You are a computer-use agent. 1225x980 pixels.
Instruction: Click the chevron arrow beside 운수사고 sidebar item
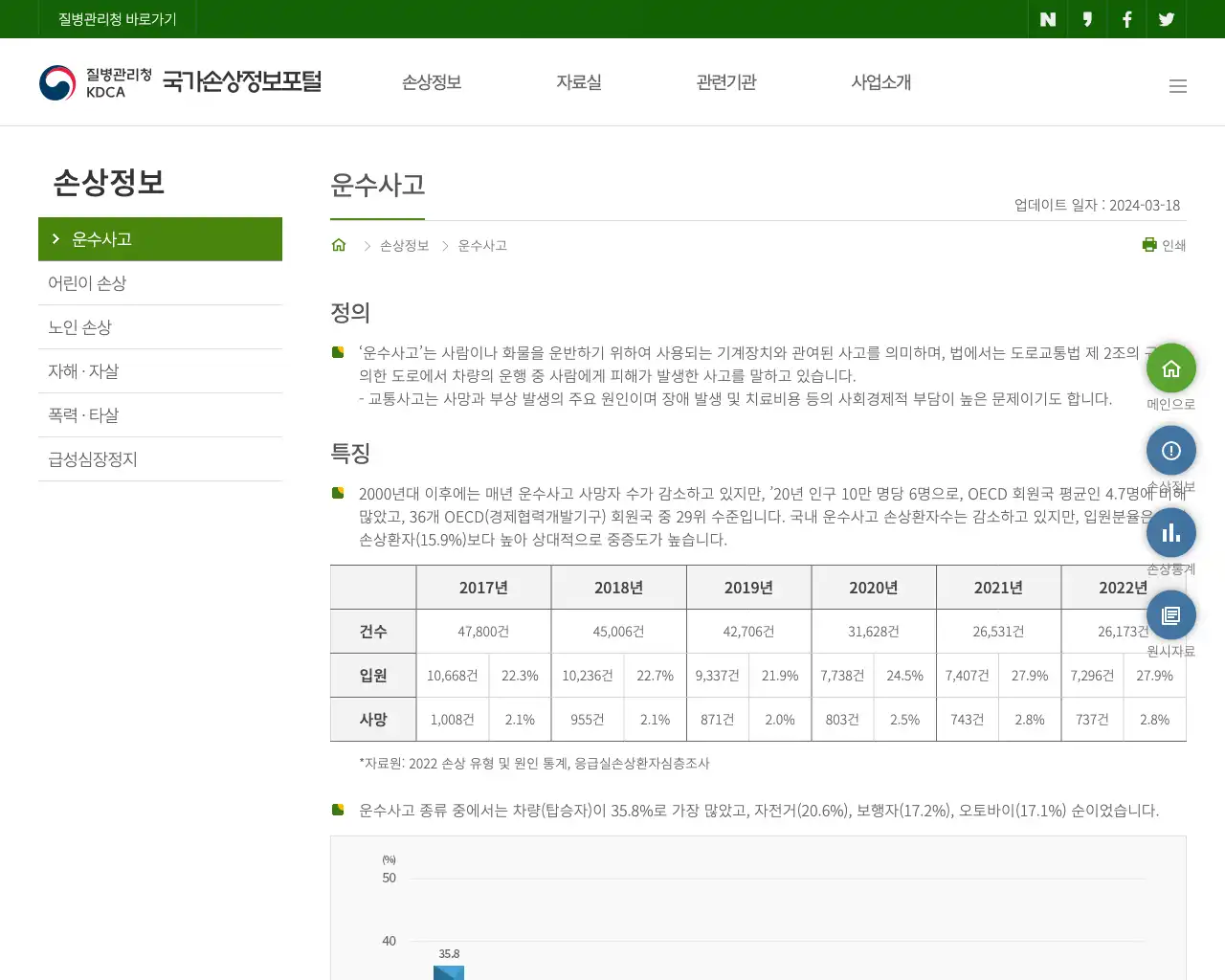pos(56,239)
